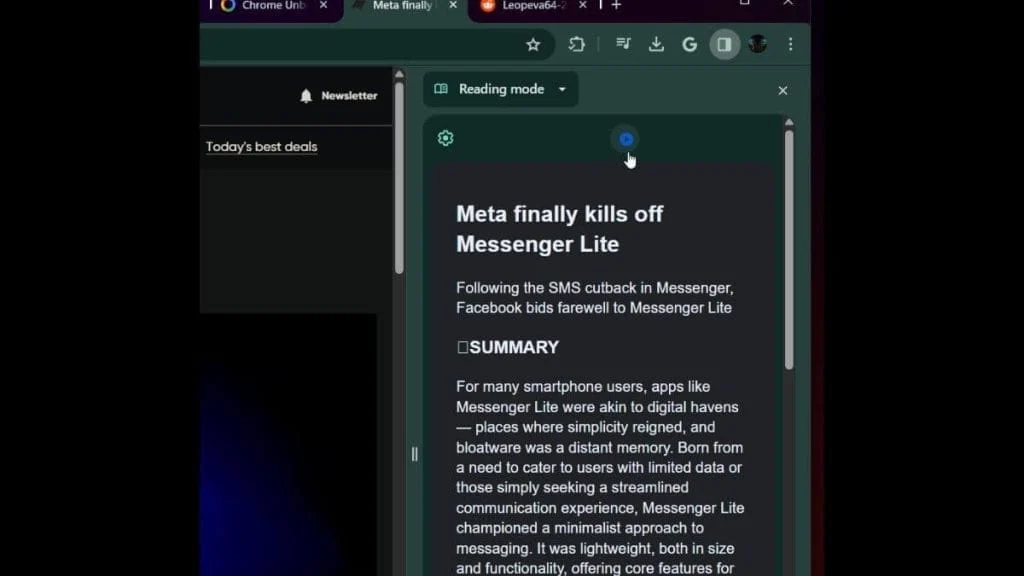Viewport: 1024px width, 576px height.
Task: Click the reading panel scroll up arrow
Action: [789, 122]
